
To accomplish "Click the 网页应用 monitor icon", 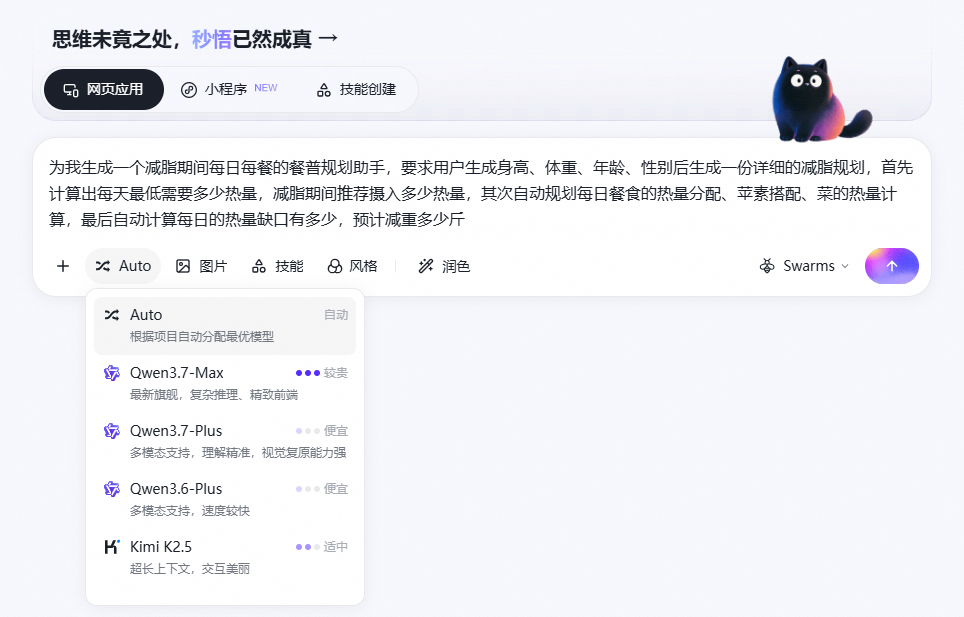I will point(71,90).
